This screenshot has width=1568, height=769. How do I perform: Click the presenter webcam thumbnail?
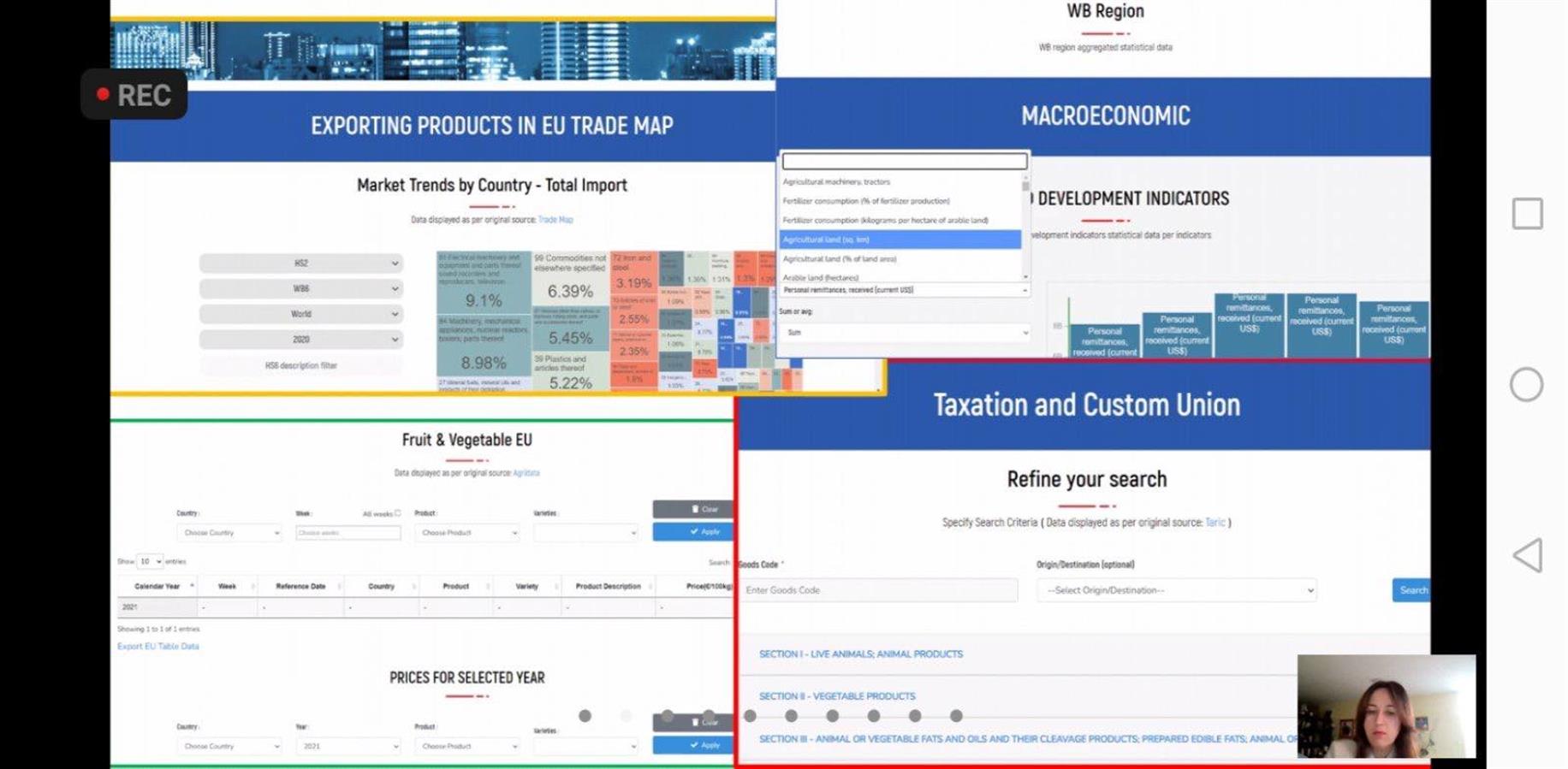[x=1387, y=707]
